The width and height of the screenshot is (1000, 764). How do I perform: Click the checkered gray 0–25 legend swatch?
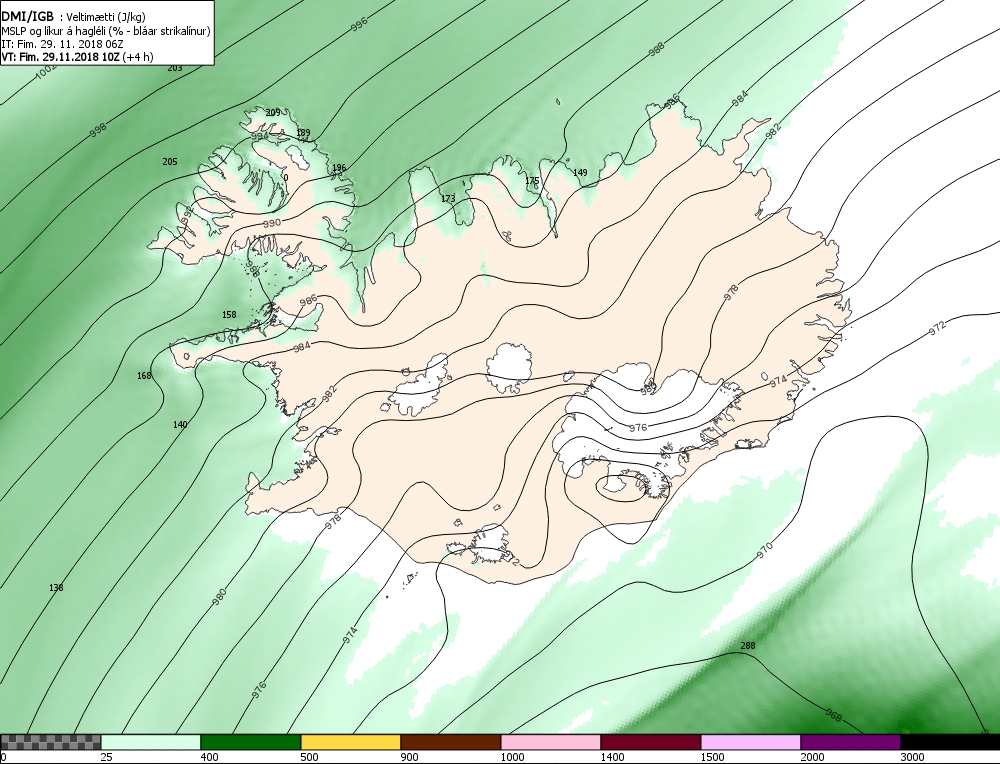pos(50,742)
